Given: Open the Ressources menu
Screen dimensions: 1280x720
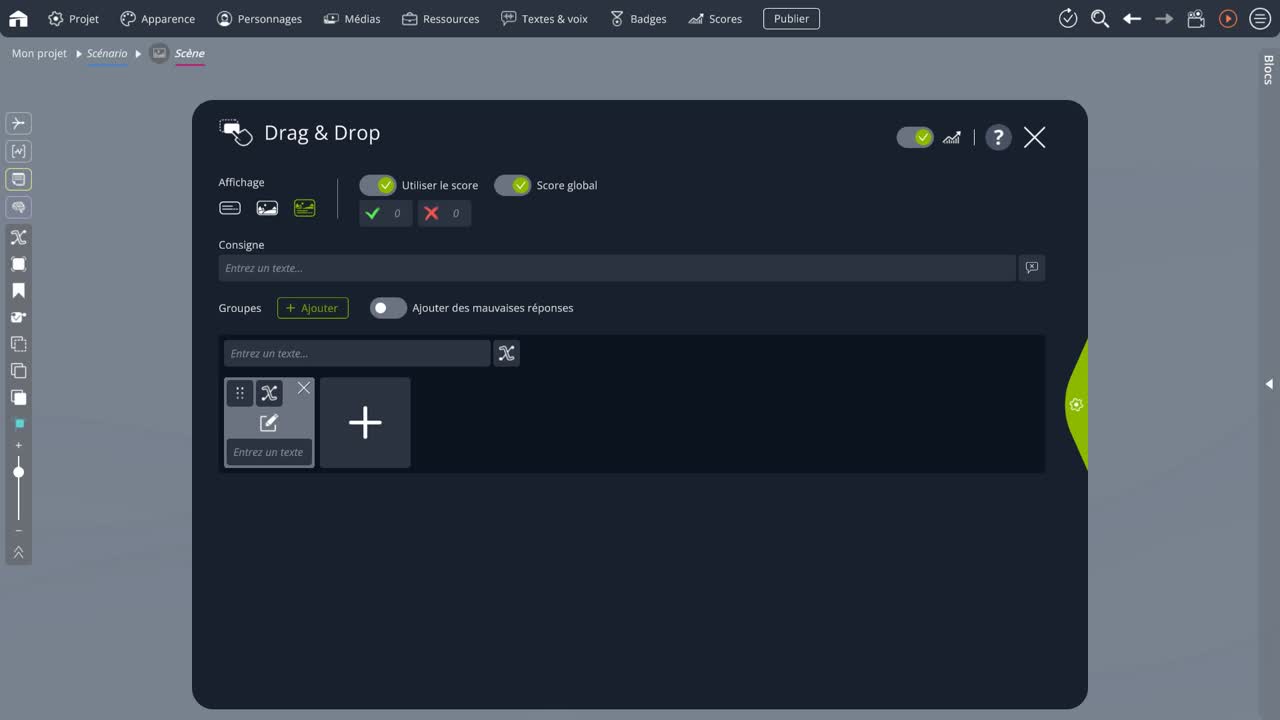Looking at the screenshot, I should click(440, 18).
